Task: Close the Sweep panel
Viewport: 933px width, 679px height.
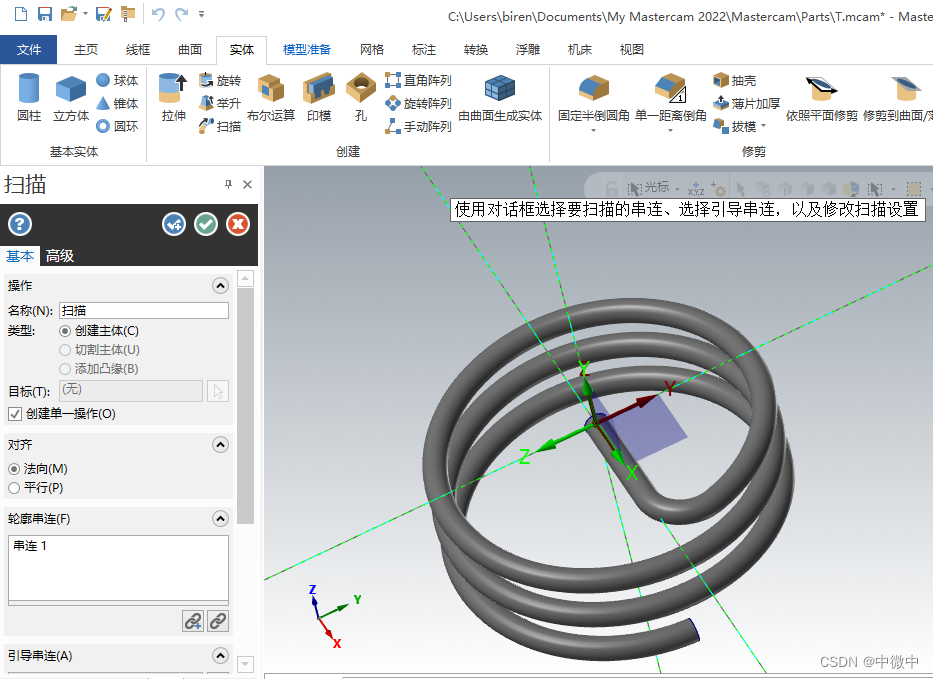Action: [x=248, y=184]
